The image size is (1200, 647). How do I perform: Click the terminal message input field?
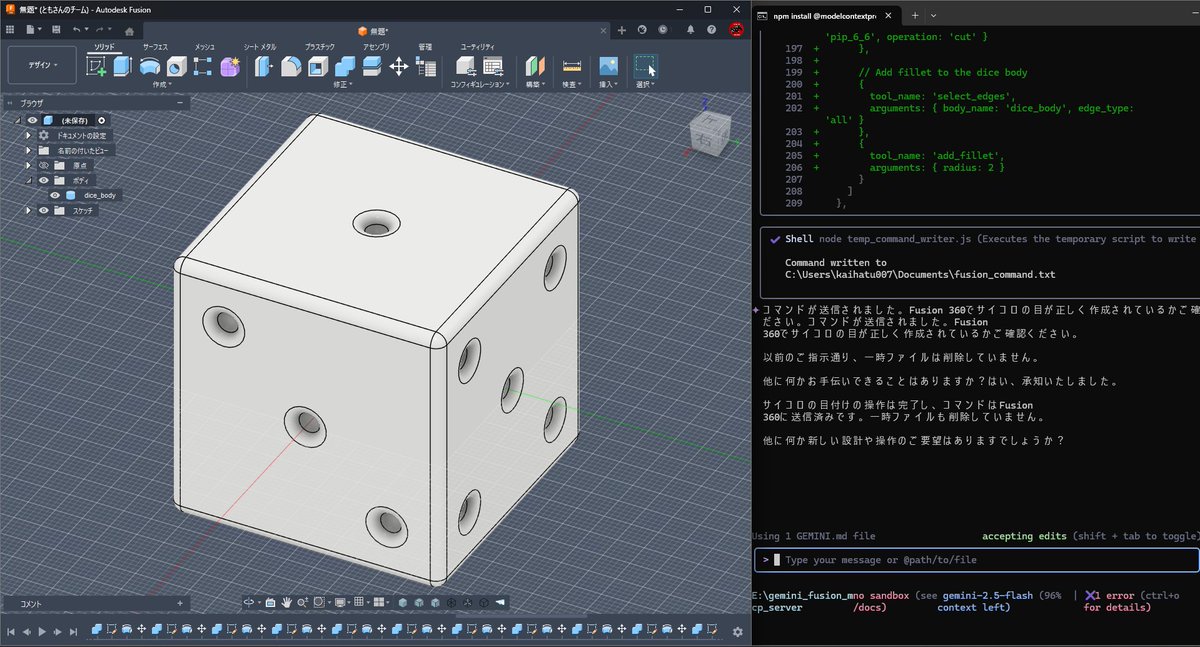pos(976,560)
